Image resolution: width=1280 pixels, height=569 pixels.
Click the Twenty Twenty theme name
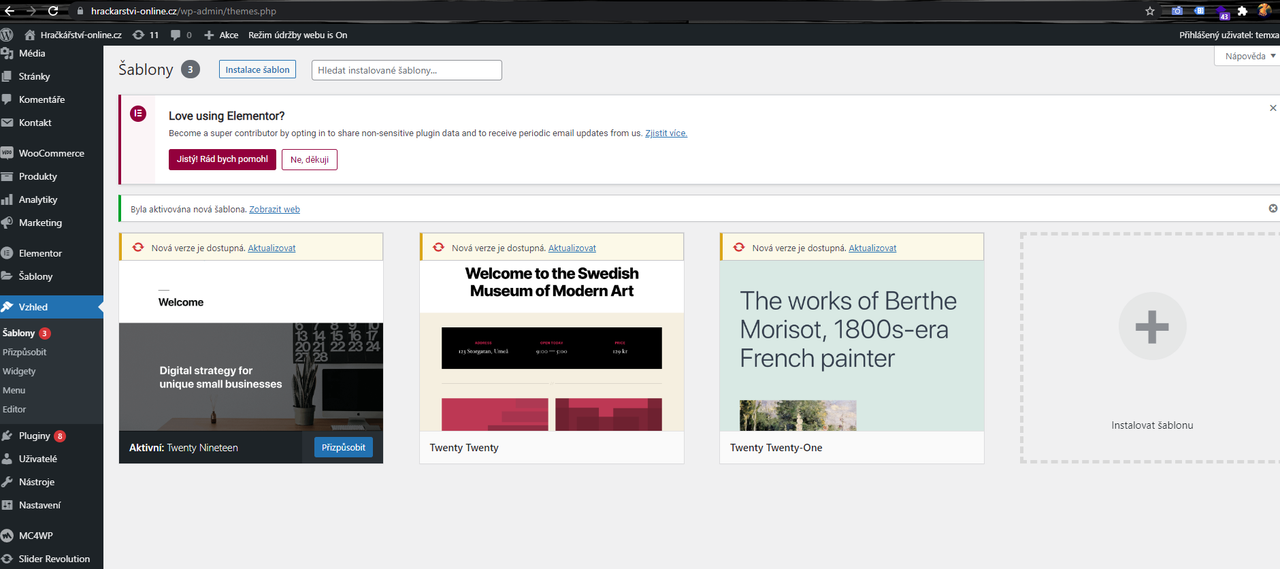(x=464, y=448)
